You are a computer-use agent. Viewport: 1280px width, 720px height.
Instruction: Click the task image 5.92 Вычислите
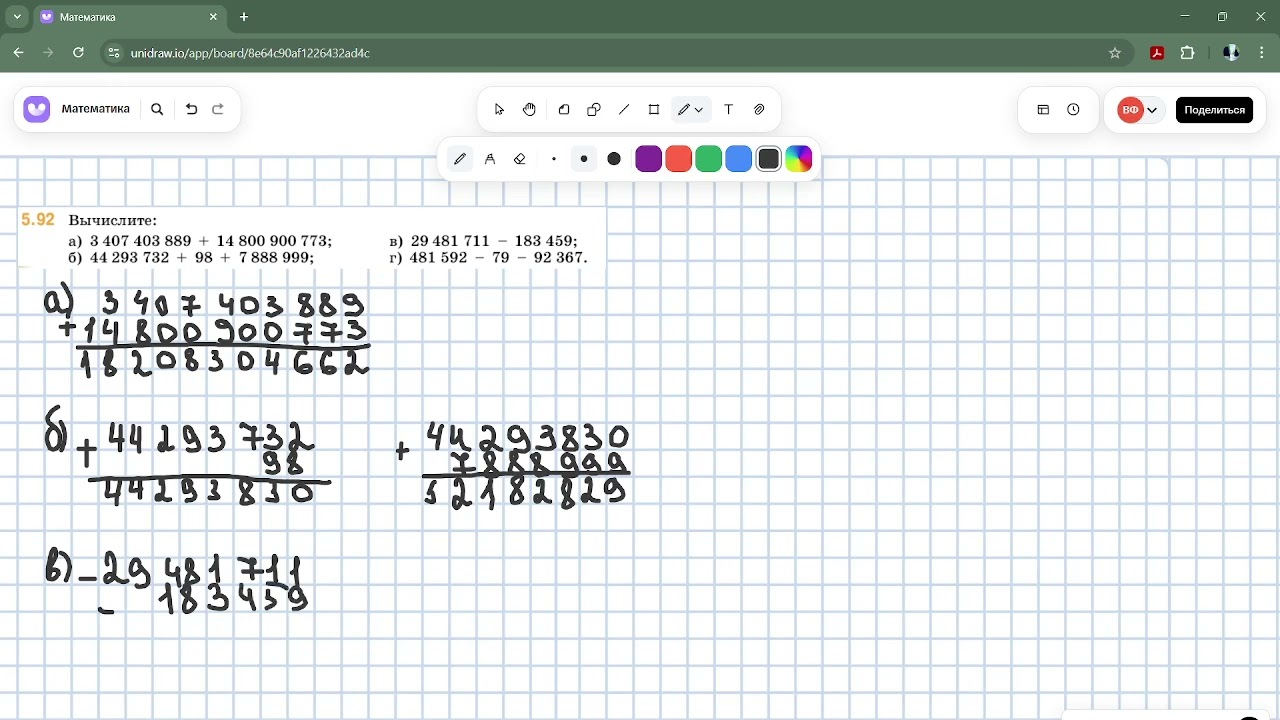point(312,237)
